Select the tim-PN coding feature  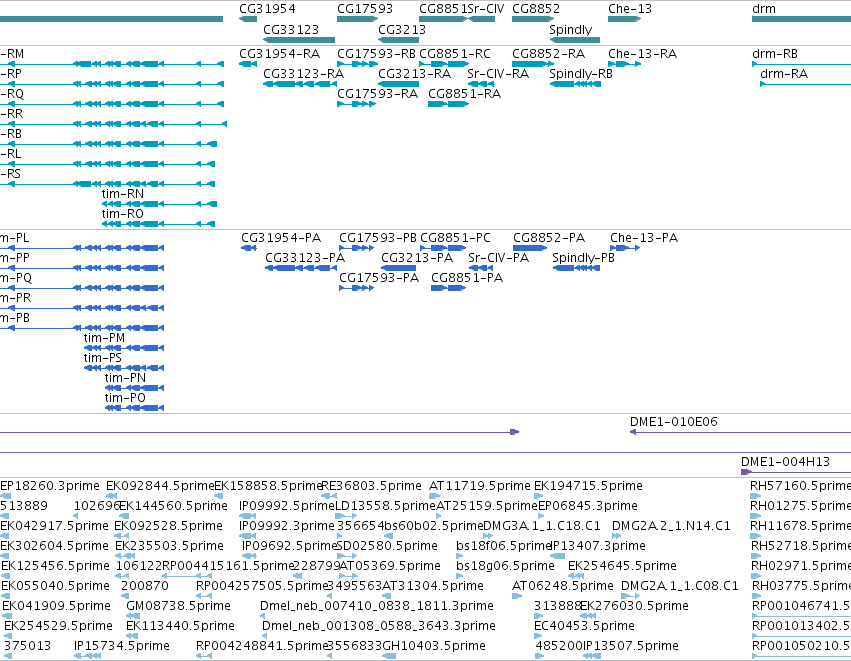coord(135,388)
